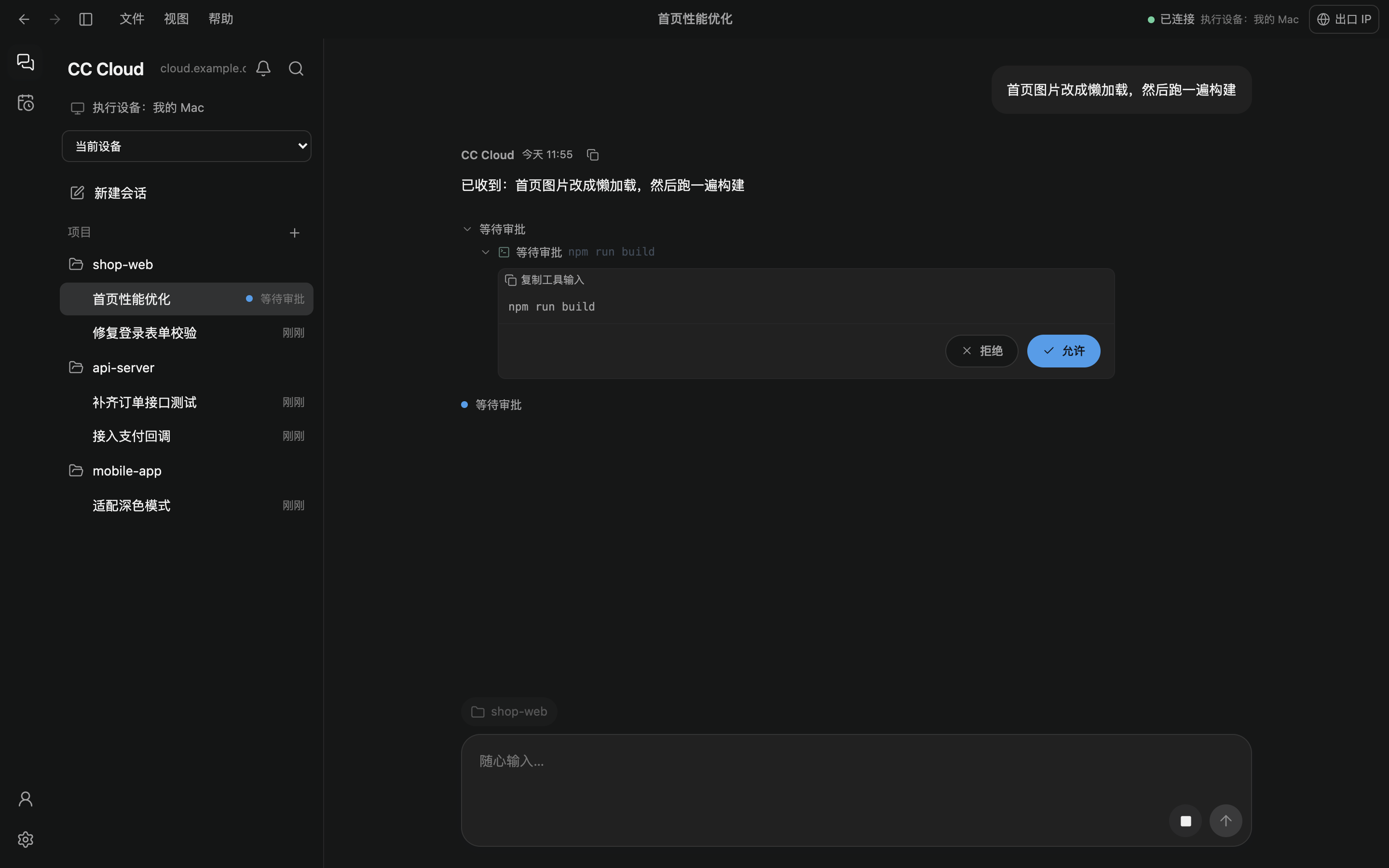Click the globe 出口 IP button
Image resolution: width=1389 pixels, height=868 pixels.
(x=1344, y=19)
